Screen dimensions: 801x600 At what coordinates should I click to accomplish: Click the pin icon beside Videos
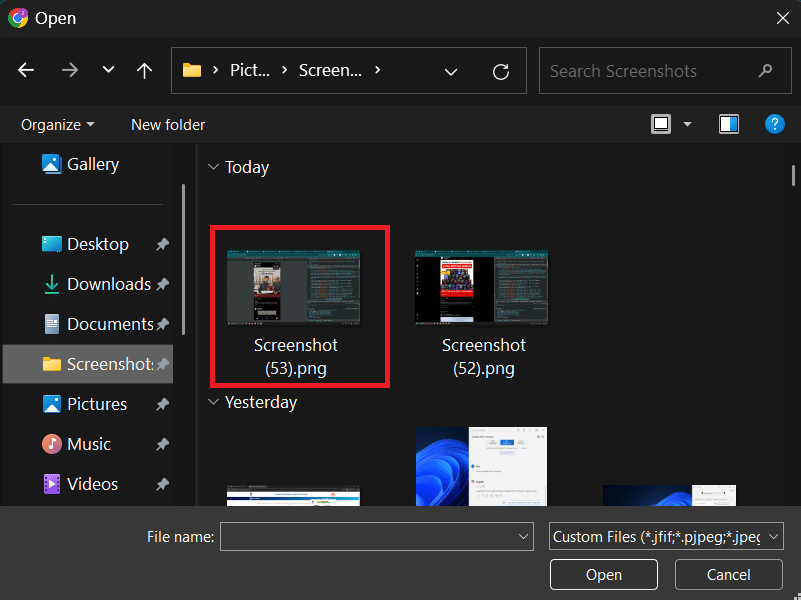pos(162,484)
